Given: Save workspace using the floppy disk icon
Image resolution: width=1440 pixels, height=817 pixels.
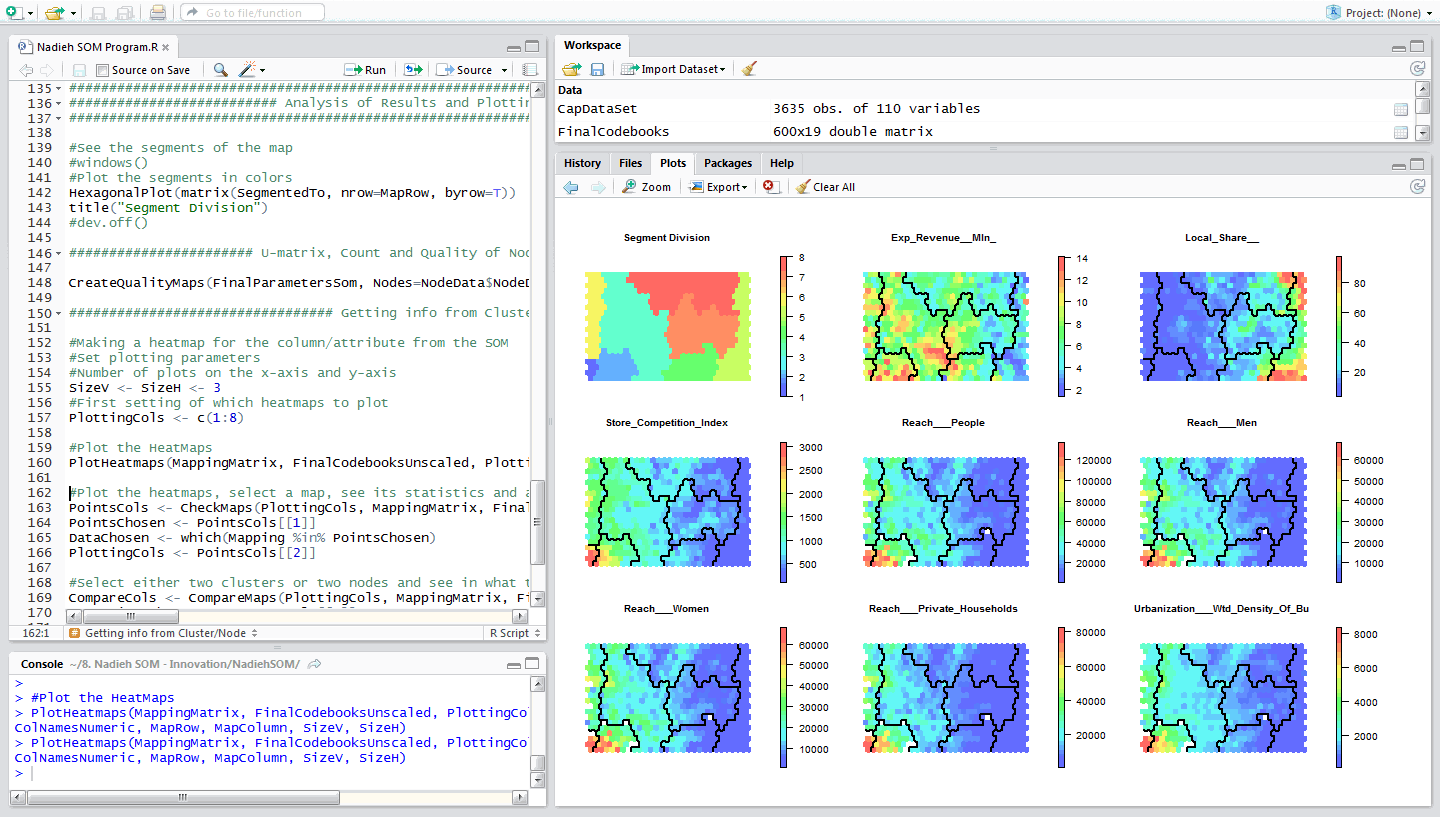Looking at the screenshot, I should (597, 69).
